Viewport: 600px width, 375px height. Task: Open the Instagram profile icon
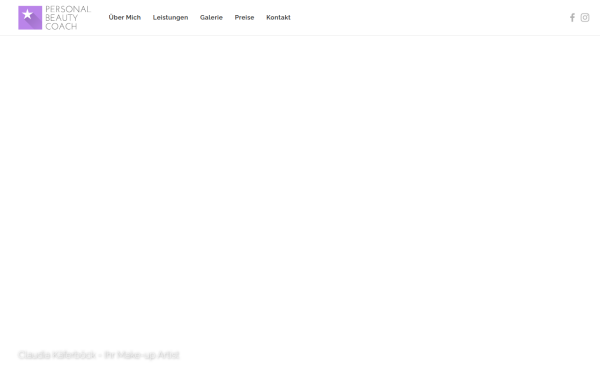pos(585,18)
